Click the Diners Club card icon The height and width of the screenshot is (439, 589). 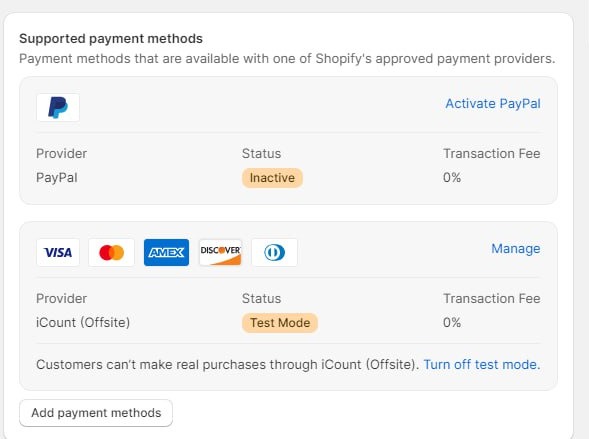[x=275, y=252]
